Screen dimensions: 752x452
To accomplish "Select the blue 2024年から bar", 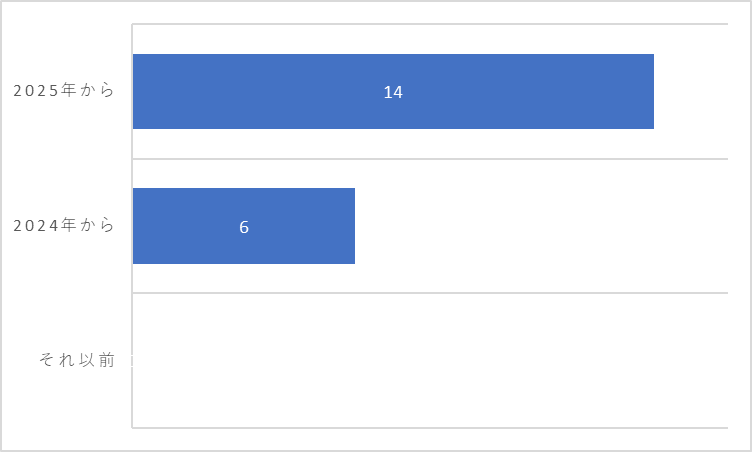I will 244,226.
